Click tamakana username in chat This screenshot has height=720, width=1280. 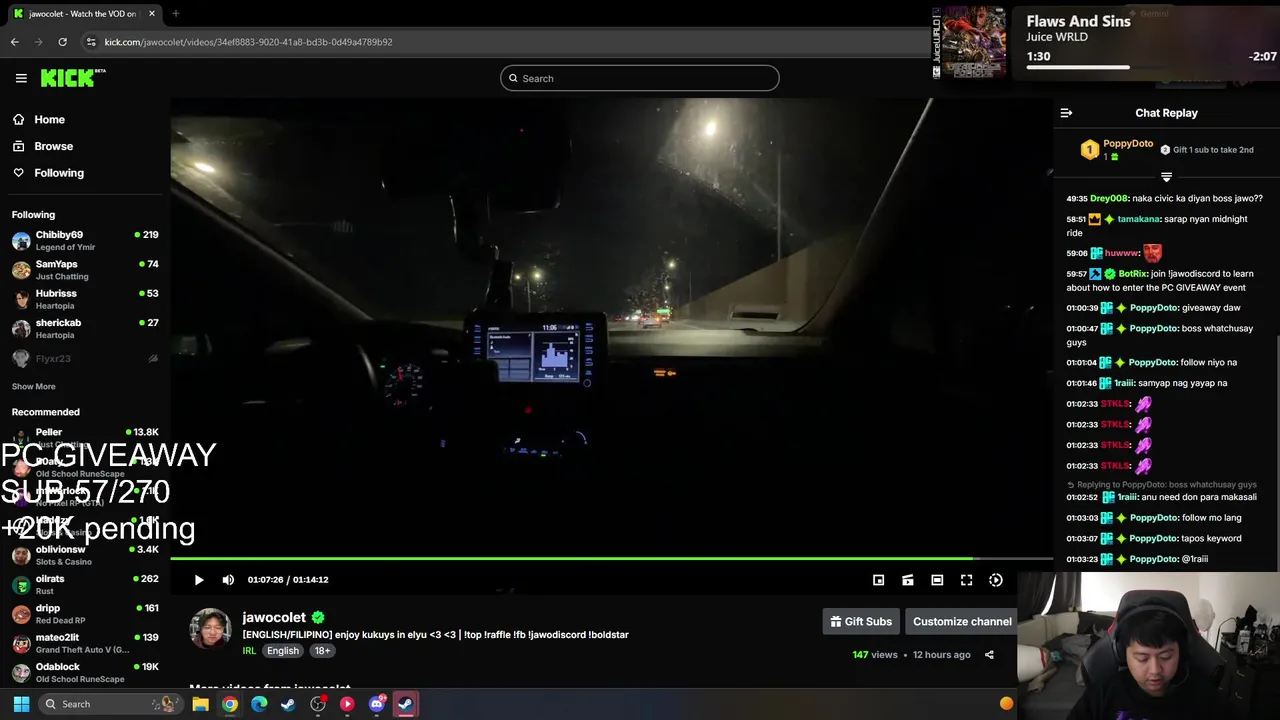tap(1138, 219)
